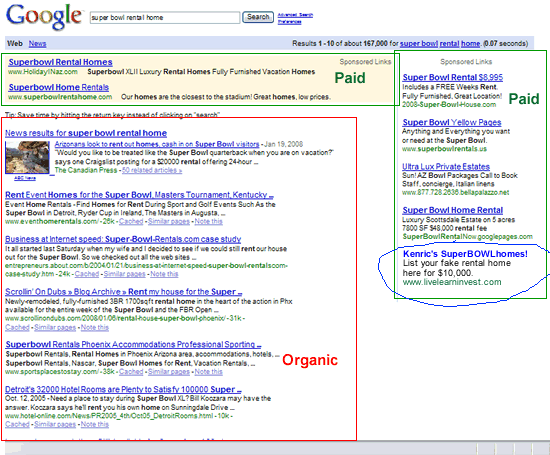Click Note this for hotel-online.com result
550x455 pixels.
point(95,424)
